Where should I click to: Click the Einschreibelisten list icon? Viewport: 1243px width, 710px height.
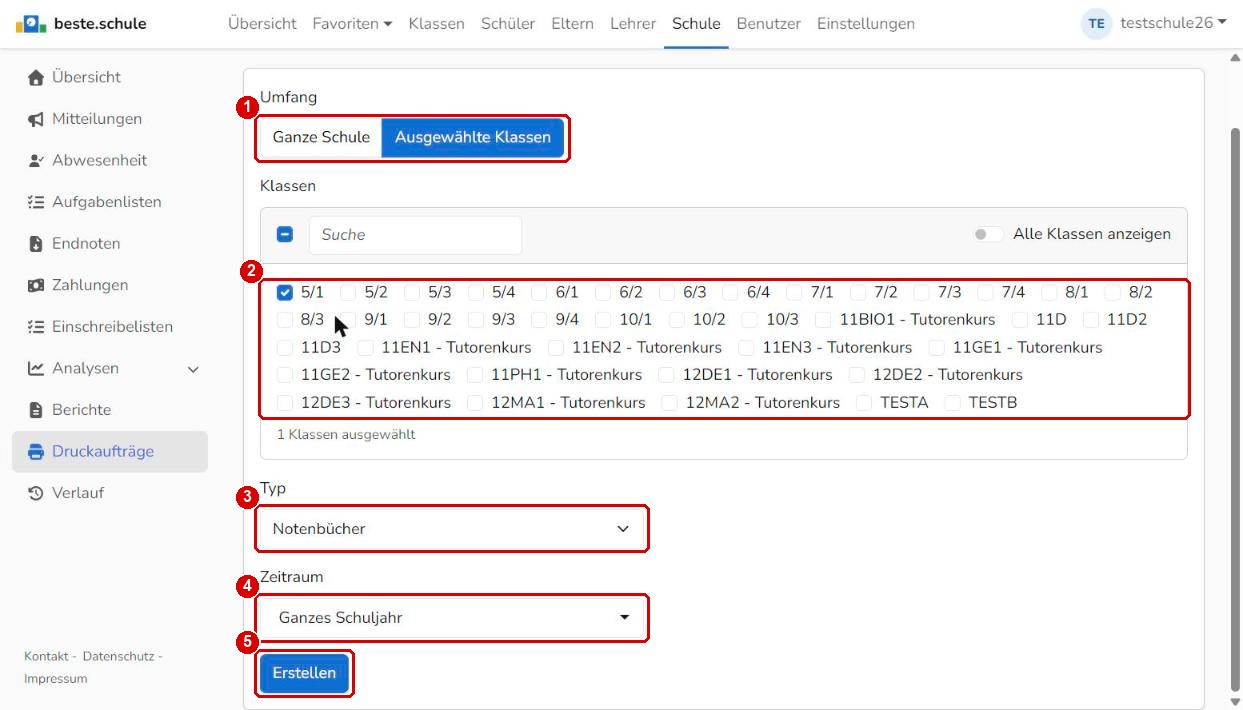[x=36, y=327]
